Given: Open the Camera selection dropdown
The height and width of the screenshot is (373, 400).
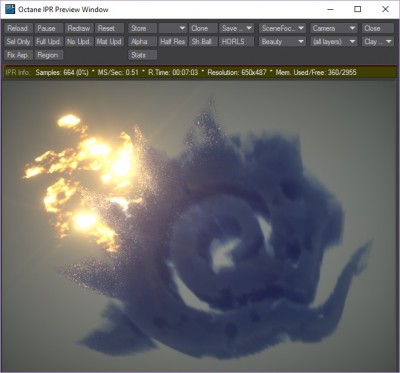Looking at the screenshot, I should [x=334, y=28].
